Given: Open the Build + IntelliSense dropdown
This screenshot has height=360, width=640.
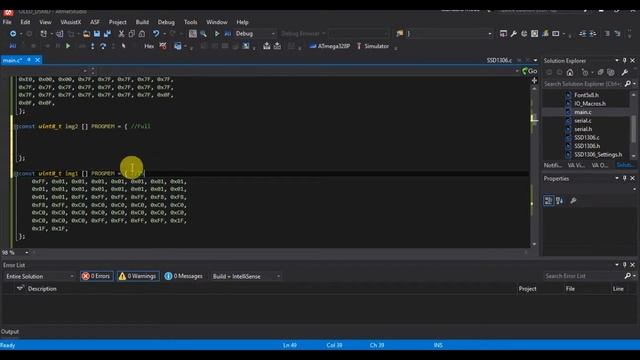Looking at the screenshot, I should [246, 276].
